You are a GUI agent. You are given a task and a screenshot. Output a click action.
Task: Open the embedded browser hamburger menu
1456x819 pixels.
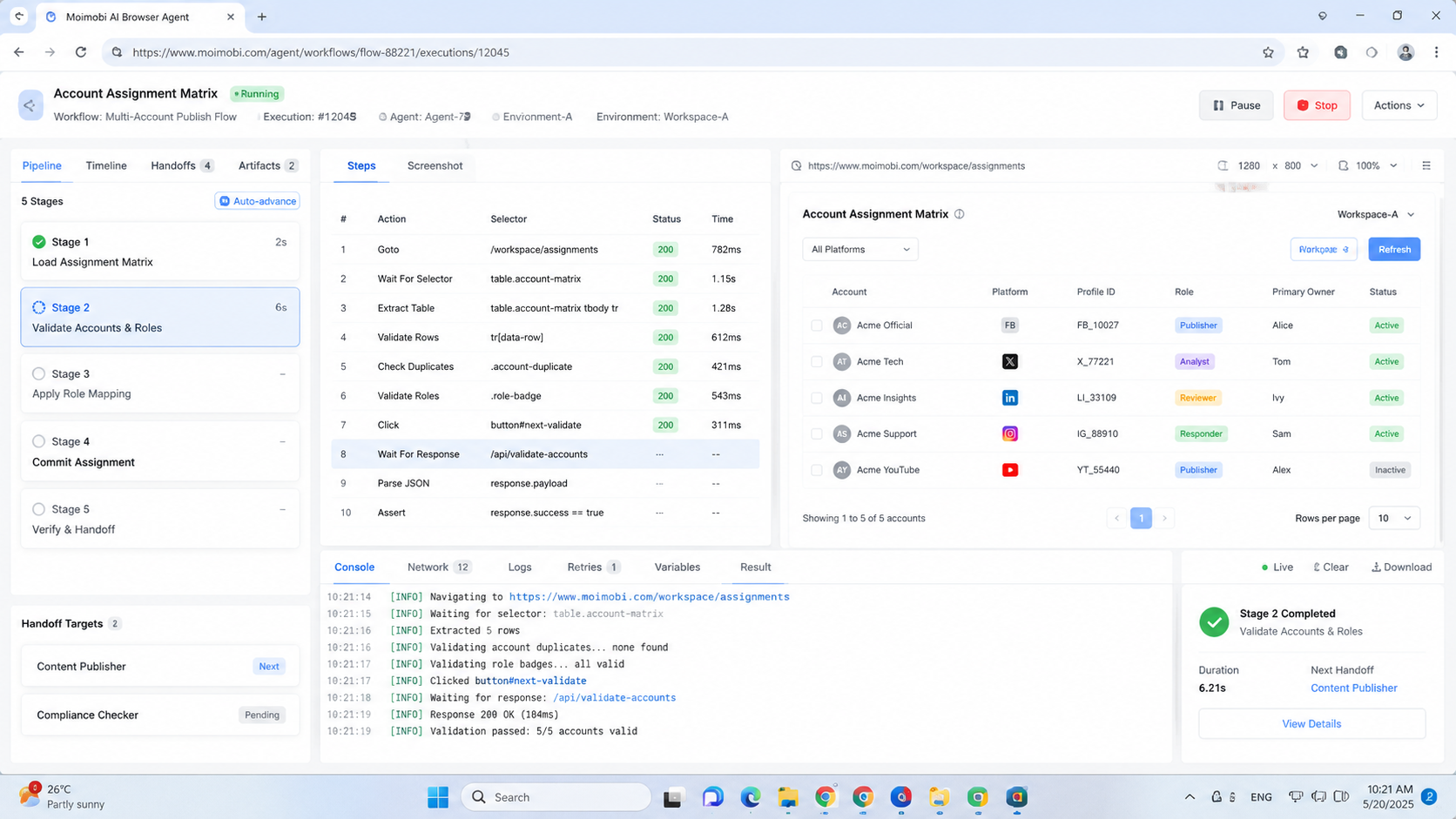tap(1426, 165)
